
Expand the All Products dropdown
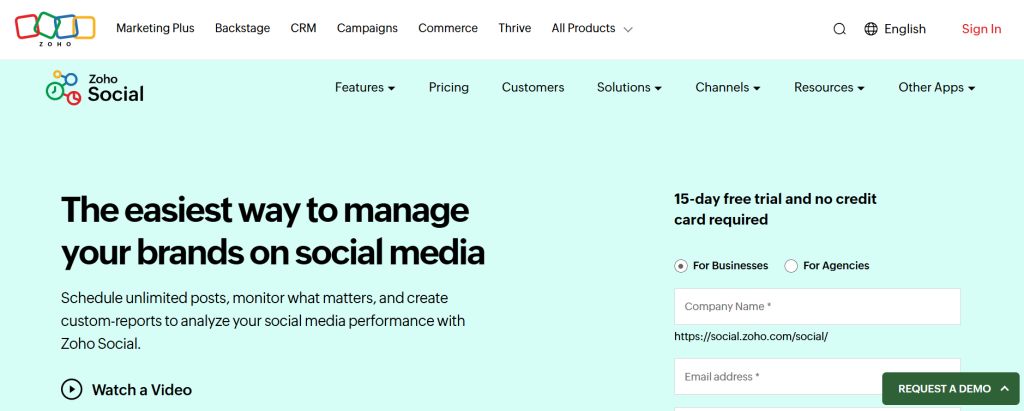pos(592,29)
